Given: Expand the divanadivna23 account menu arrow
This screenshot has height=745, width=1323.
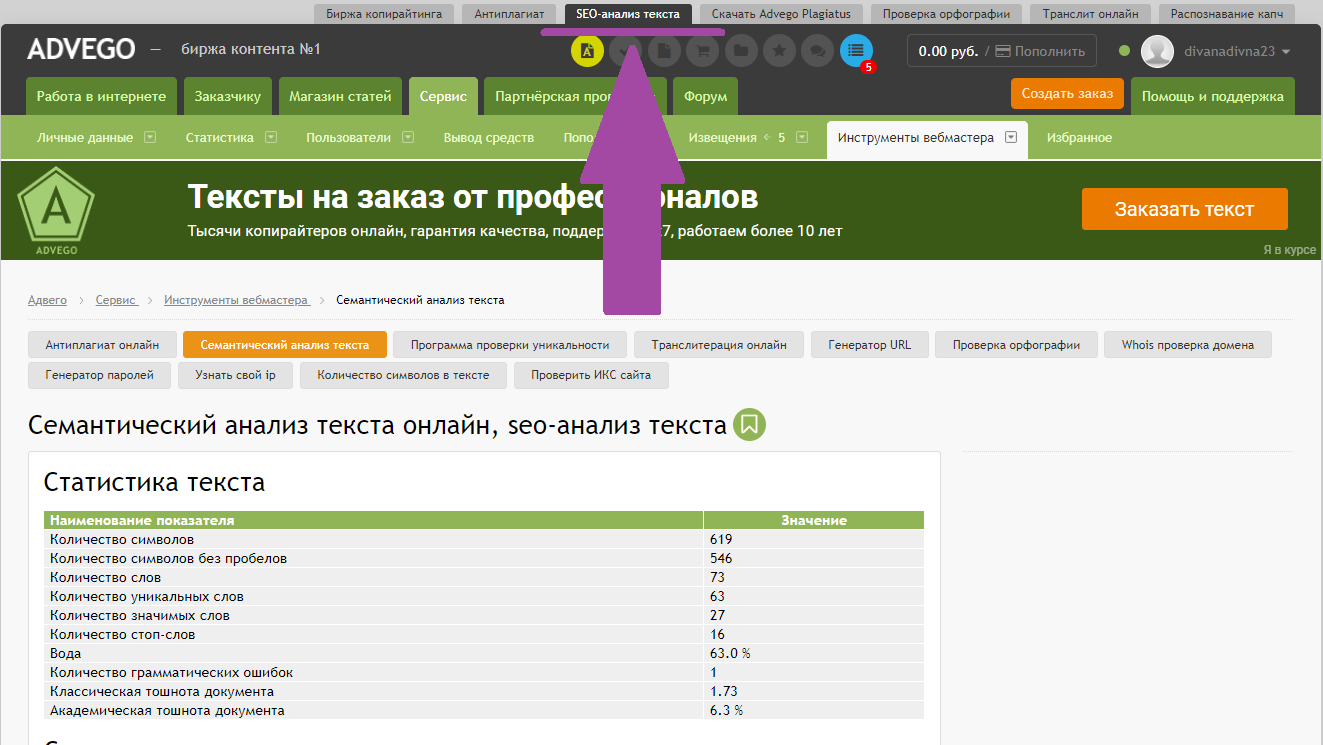Looking at the screenshot, I should 1286,52.
